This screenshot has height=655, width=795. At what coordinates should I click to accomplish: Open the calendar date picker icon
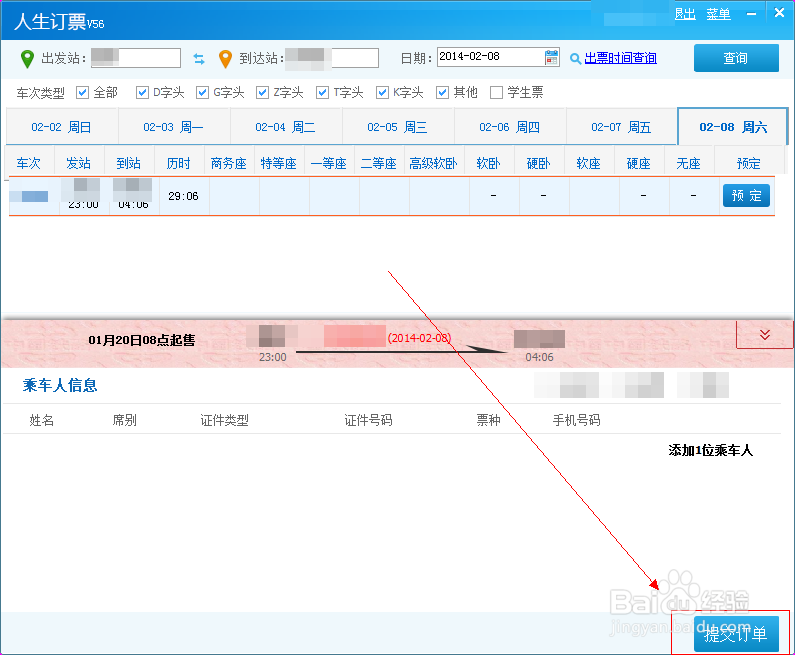552,57
